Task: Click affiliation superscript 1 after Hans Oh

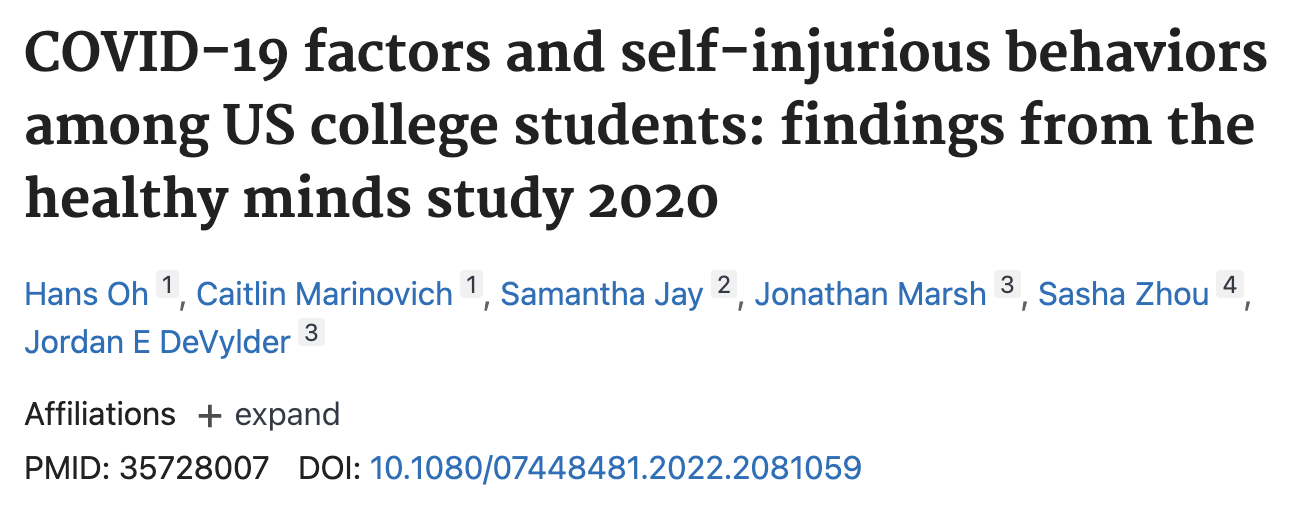Action: [168, 287]
